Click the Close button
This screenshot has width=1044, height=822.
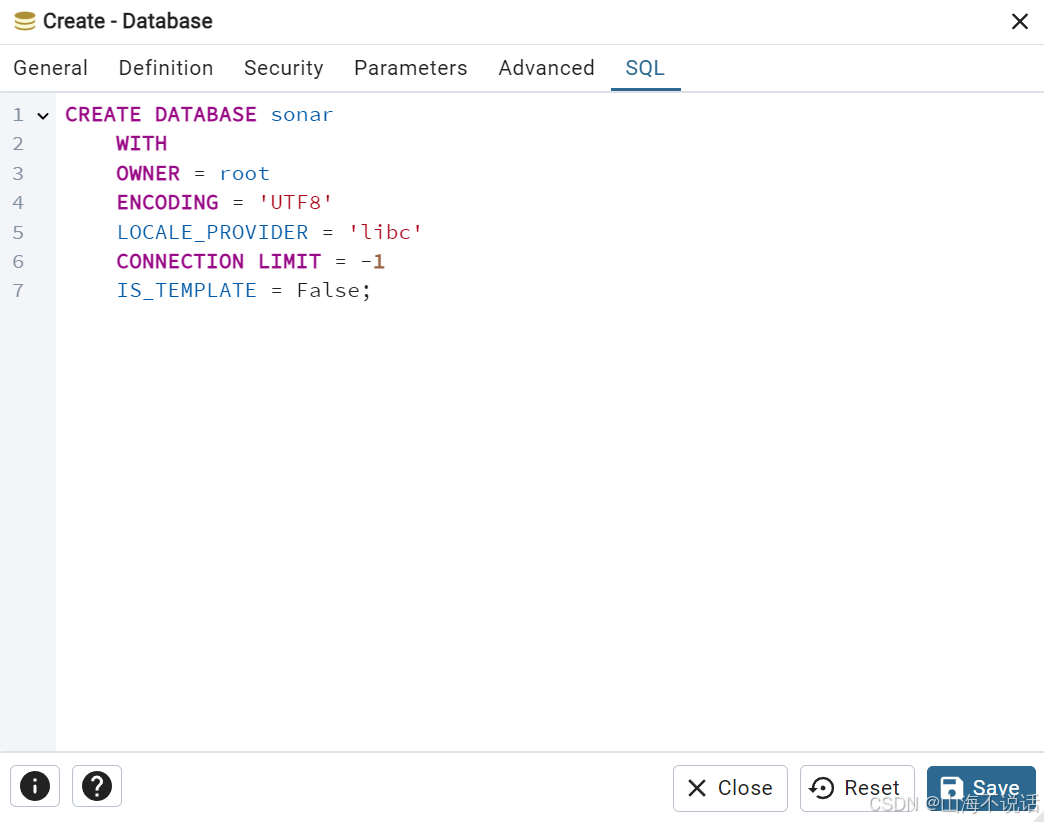click(x=730, y=788)
